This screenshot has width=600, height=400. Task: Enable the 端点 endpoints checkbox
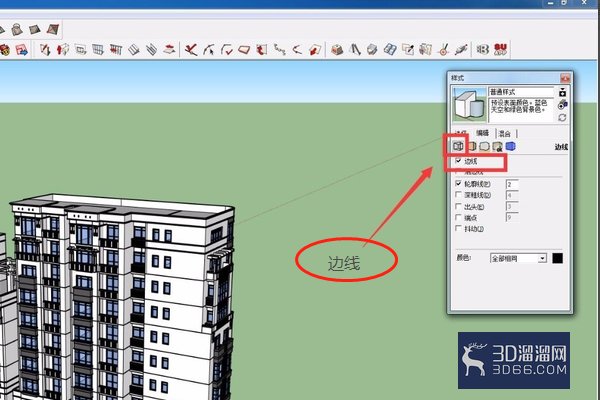point(458,217)
